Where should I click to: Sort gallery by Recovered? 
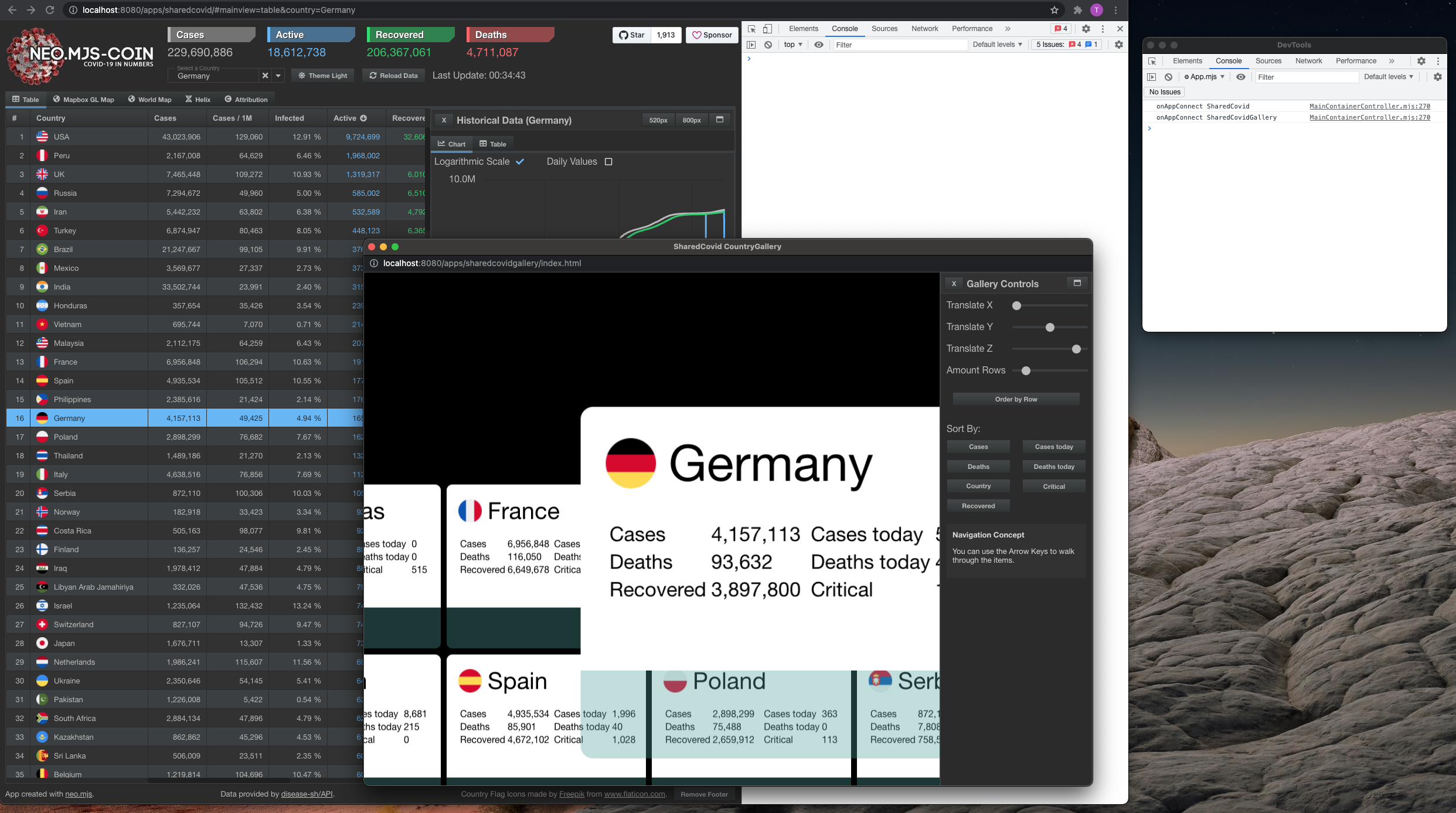(x=978, y=506)
